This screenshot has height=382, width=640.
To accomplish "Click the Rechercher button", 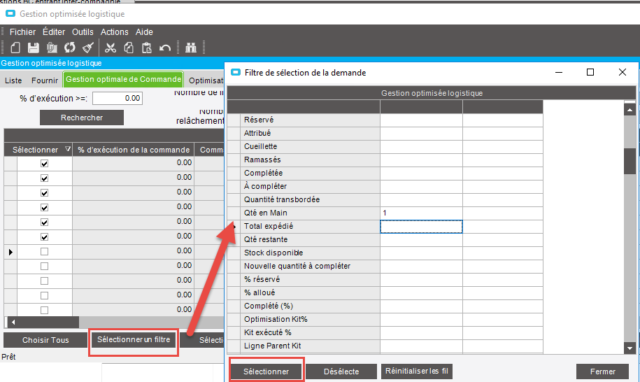I will (x=82, y=118).
